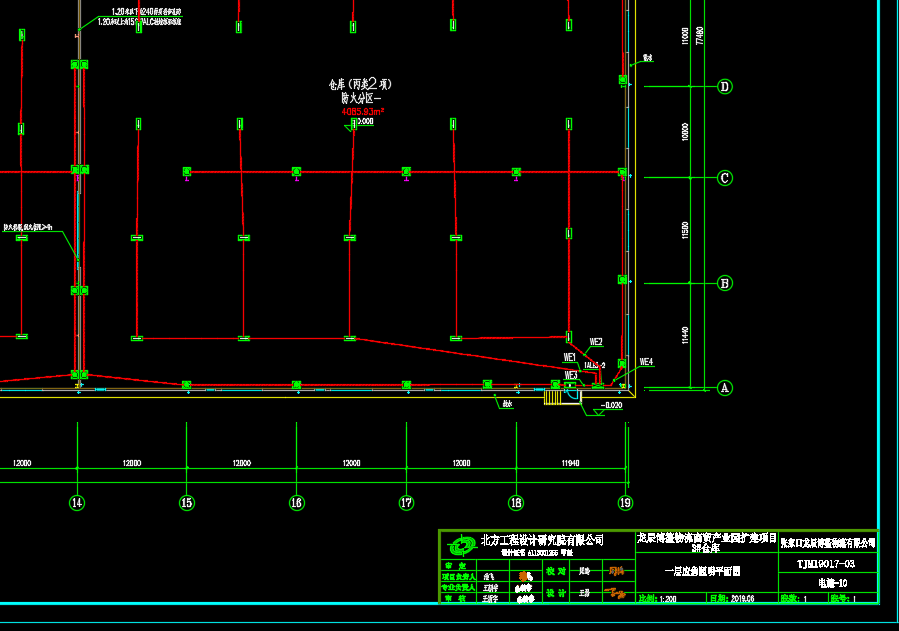Click grid axis bubble 14

click(x=77, y=503)
